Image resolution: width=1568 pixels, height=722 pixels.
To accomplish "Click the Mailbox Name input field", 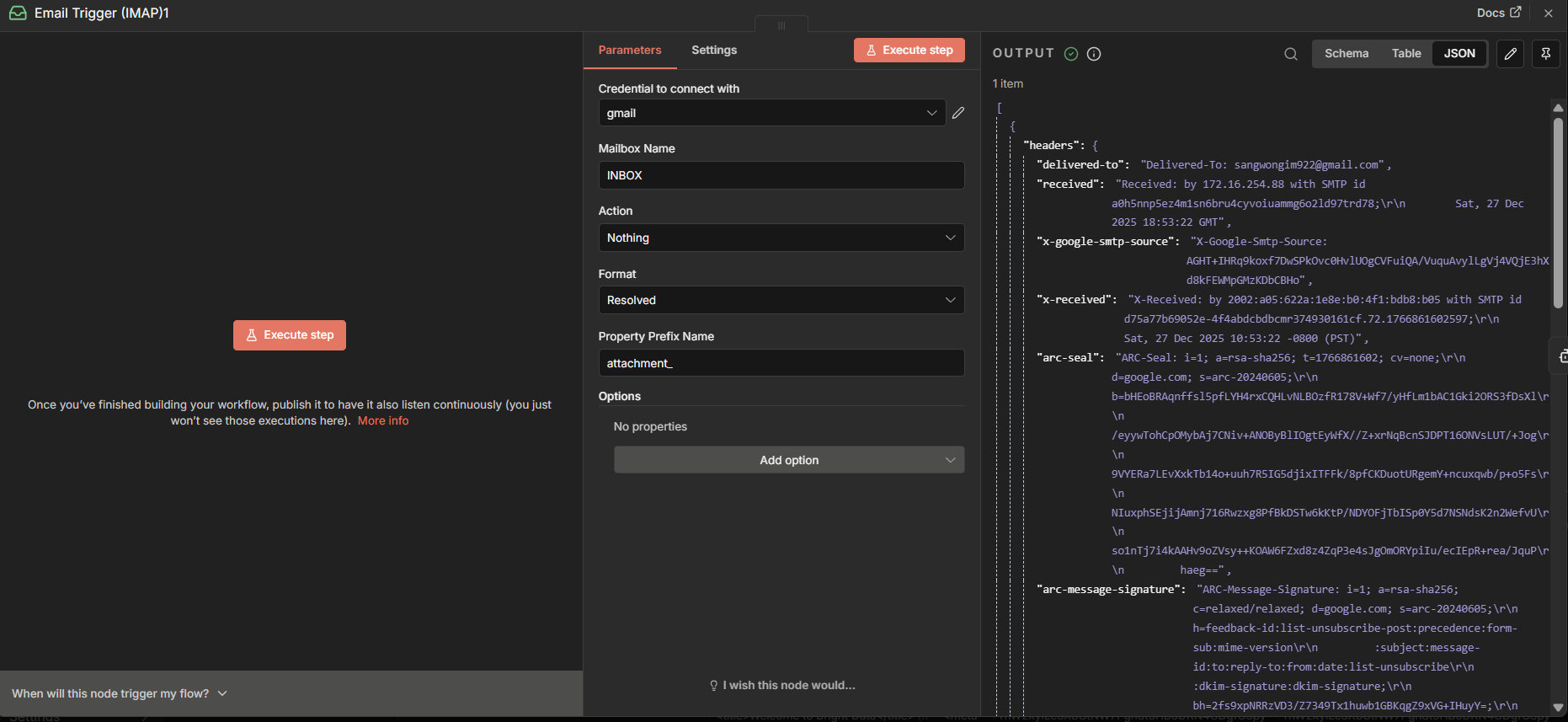I will coord(781,175).
